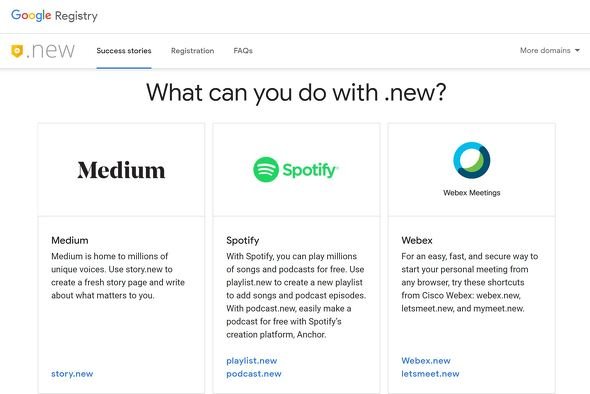Screen dimensions: 590x394
Task: Open the Webex.new link
Action: [426, 361]
